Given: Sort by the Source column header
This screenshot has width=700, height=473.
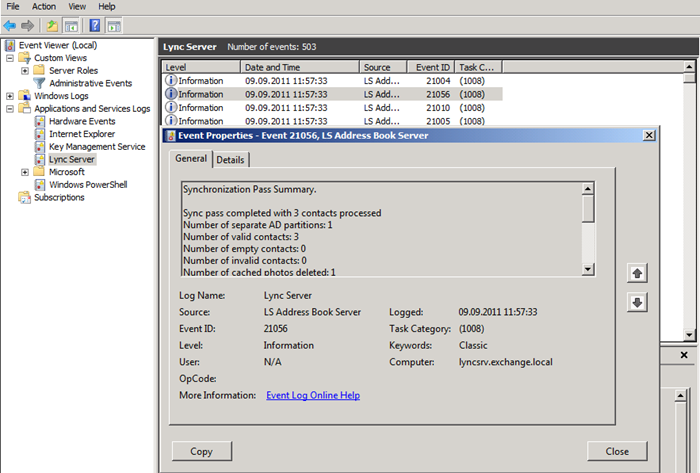Looking at the screenshot, I should tap(383, 67).
